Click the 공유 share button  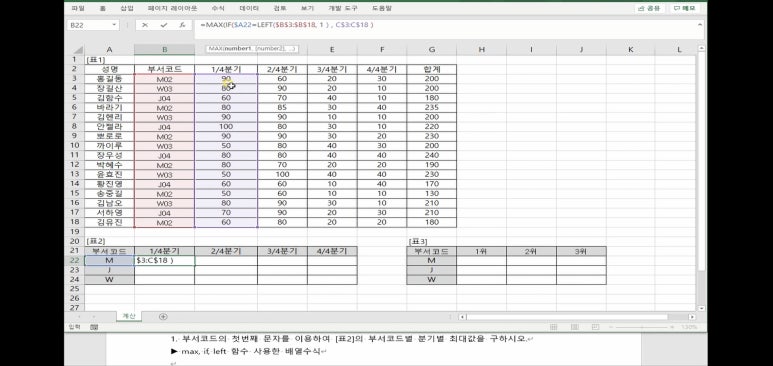pos(650,8)
